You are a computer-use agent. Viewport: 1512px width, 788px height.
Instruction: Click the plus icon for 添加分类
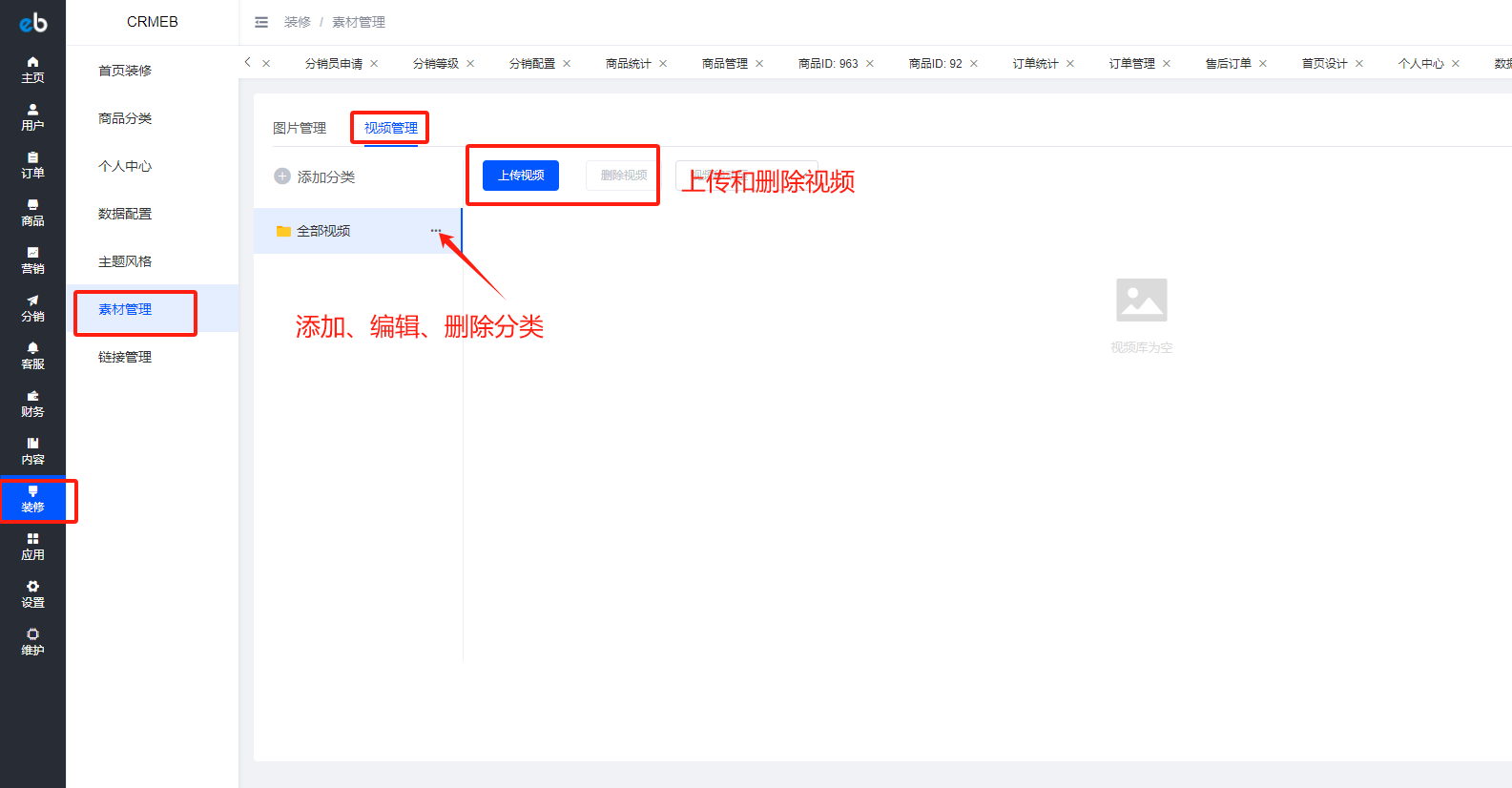(282, 176)
